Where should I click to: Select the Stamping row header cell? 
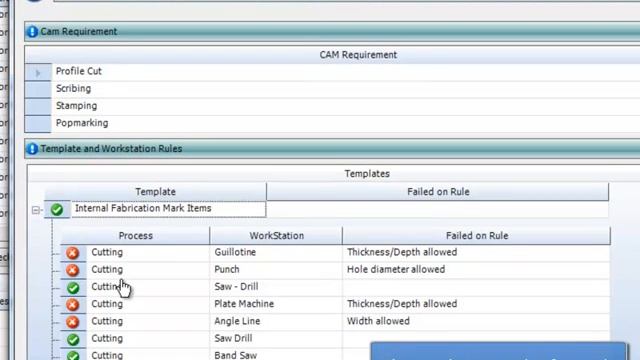coord(38,107)
